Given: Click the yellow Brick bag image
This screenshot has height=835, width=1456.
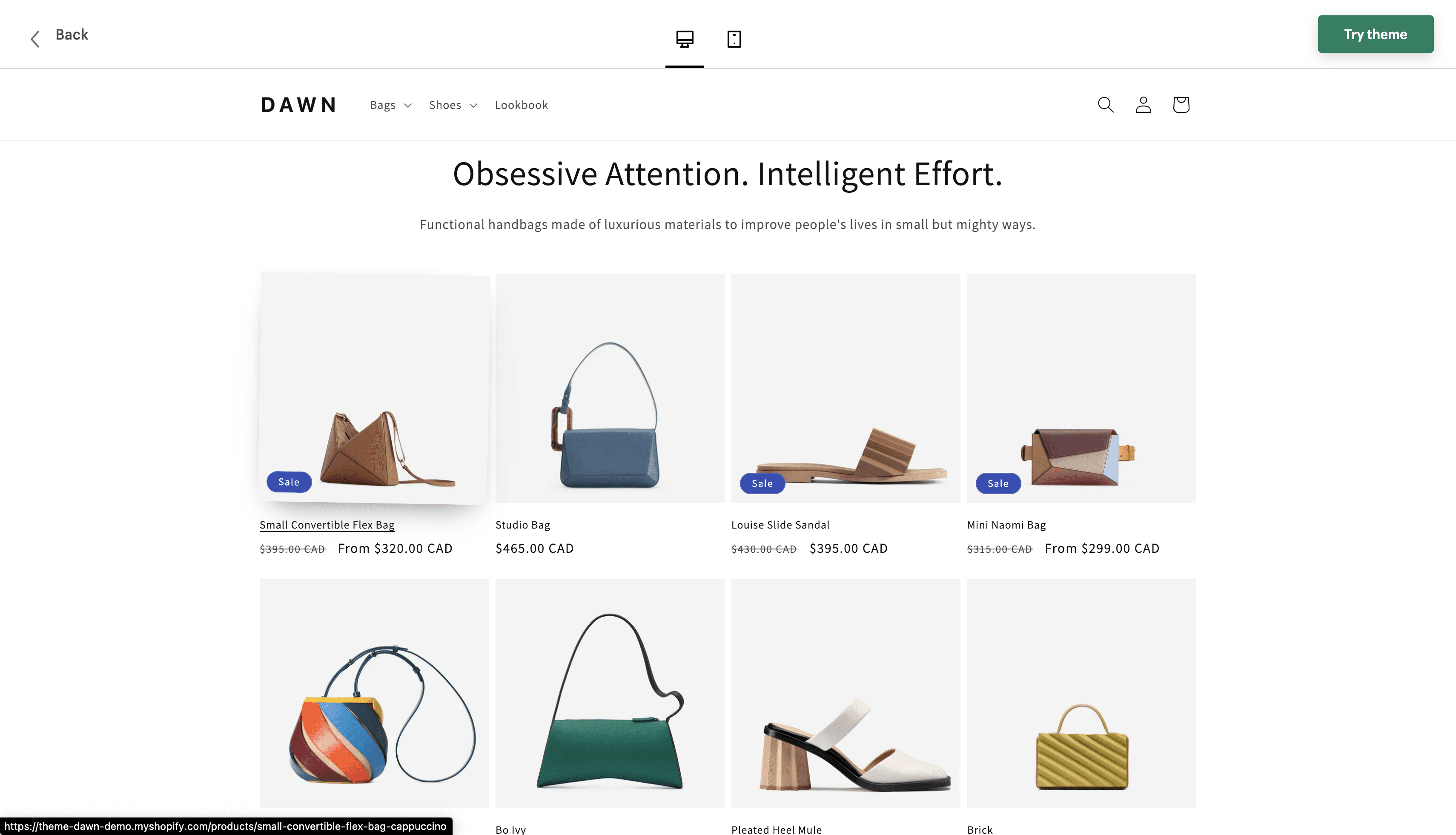Looking at the screenshot, I should click(x=1081, y=693).
